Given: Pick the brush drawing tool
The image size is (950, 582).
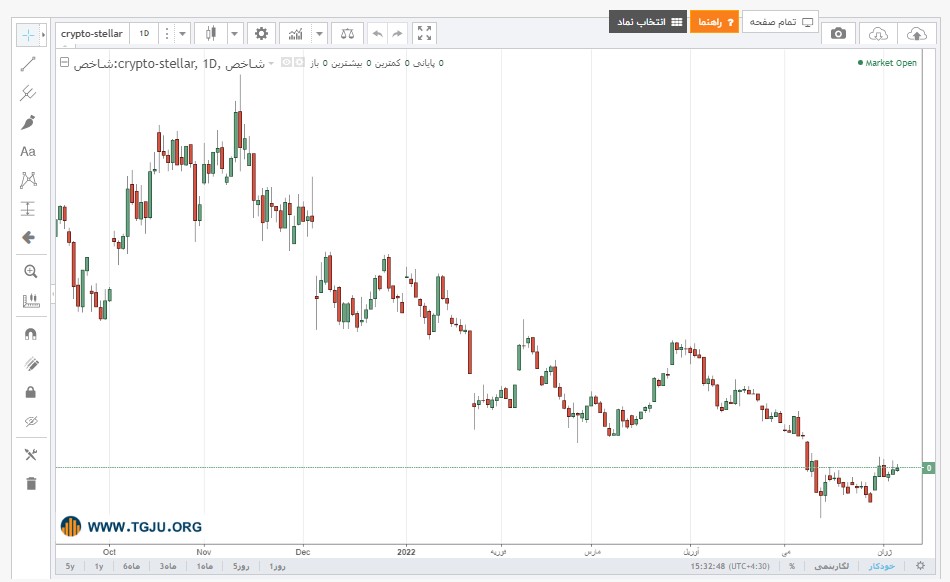Looking at the screenshot, I should [28, 122].
